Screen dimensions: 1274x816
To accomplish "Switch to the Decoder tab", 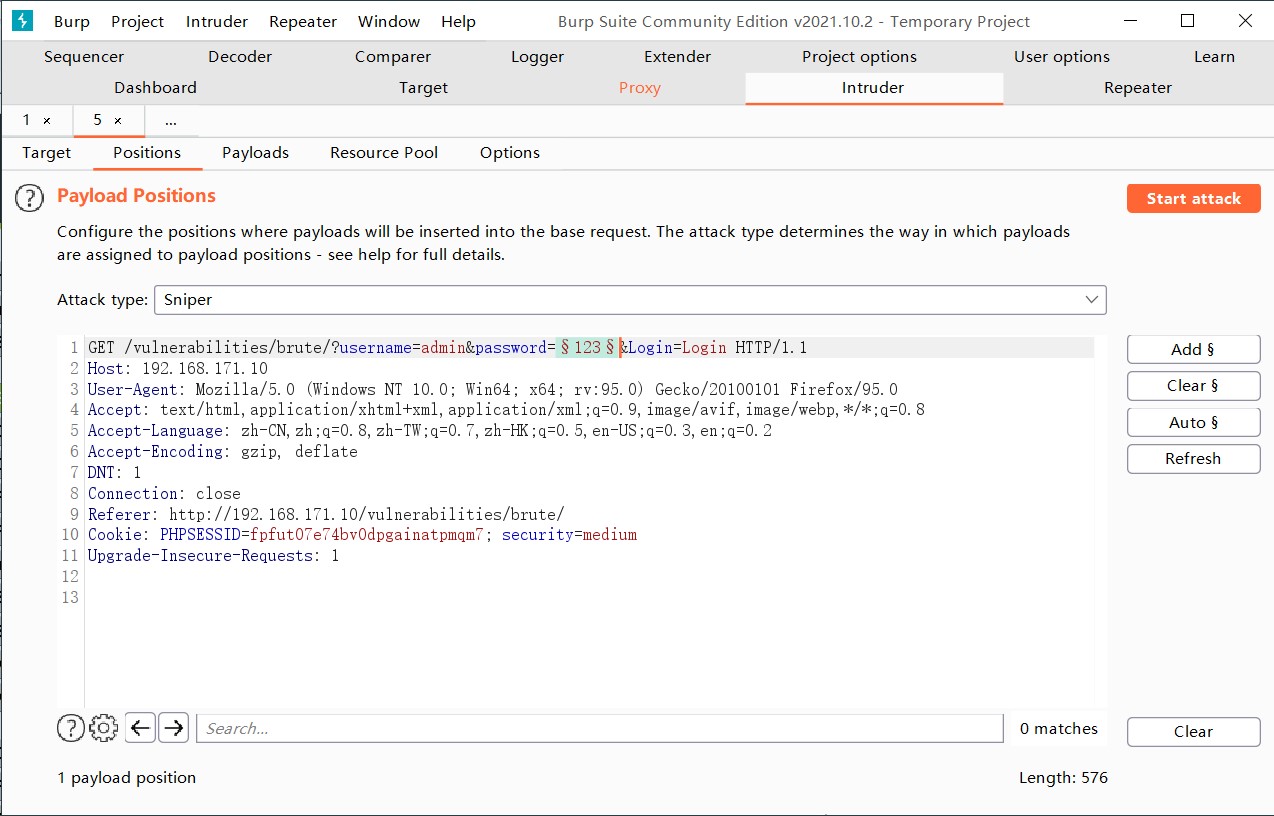I will click(240, 57).
